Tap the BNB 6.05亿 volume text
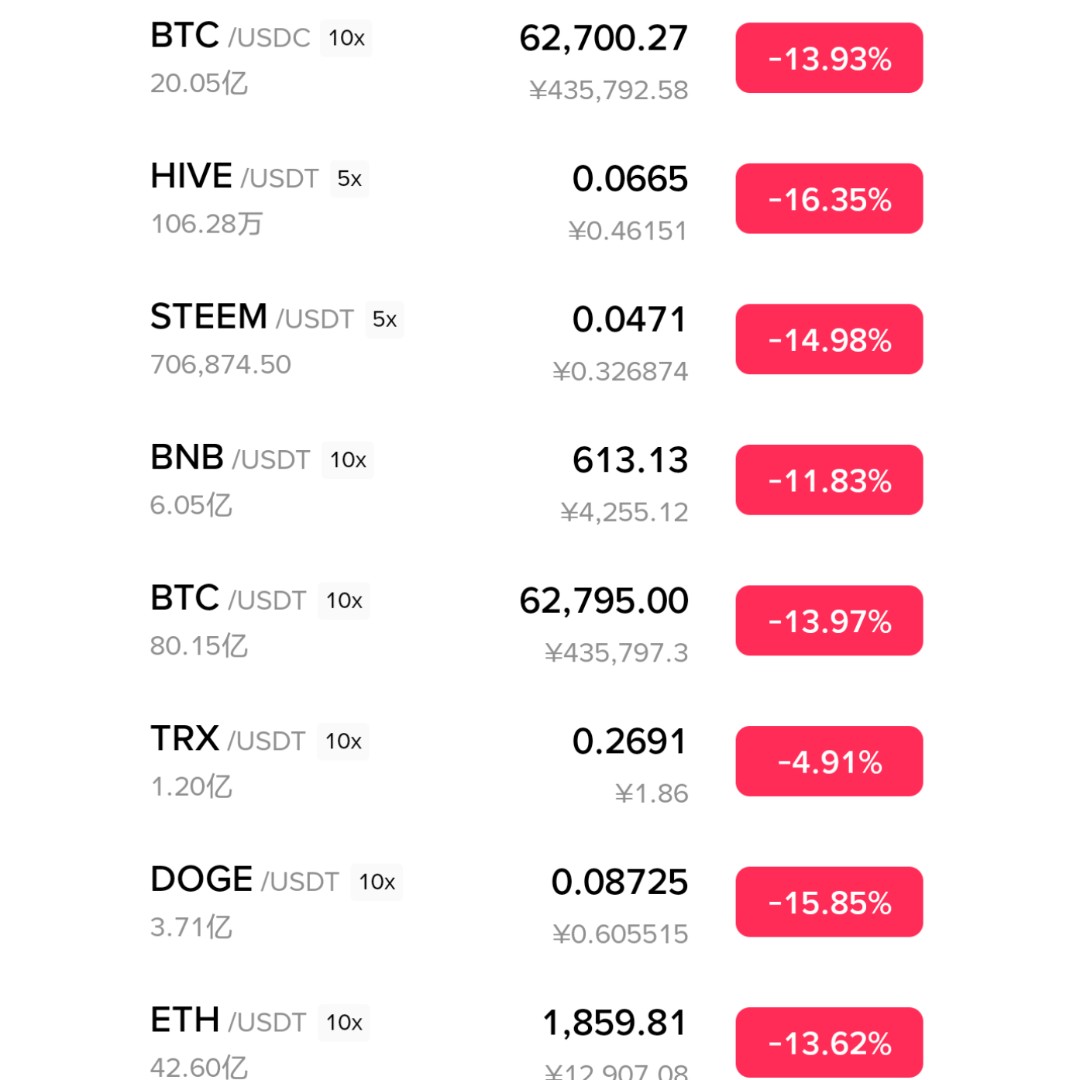 coord(191,505)
